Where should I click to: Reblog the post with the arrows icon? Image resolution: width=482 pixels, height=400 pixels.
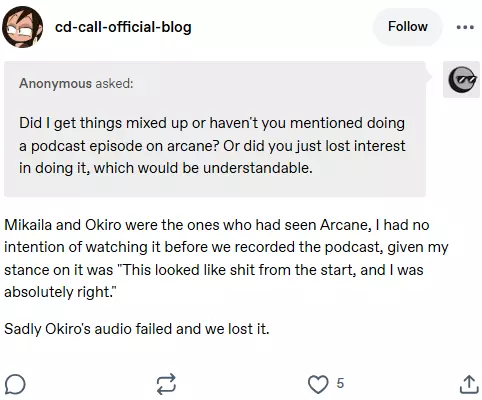tap(166, 383)
